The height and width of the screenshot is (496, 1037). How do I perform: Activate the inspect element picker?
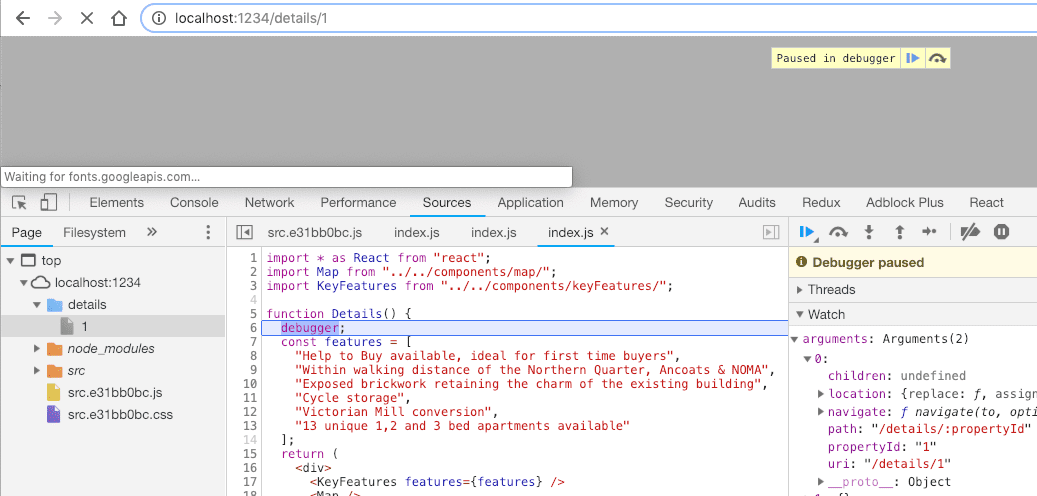[20, 202]
